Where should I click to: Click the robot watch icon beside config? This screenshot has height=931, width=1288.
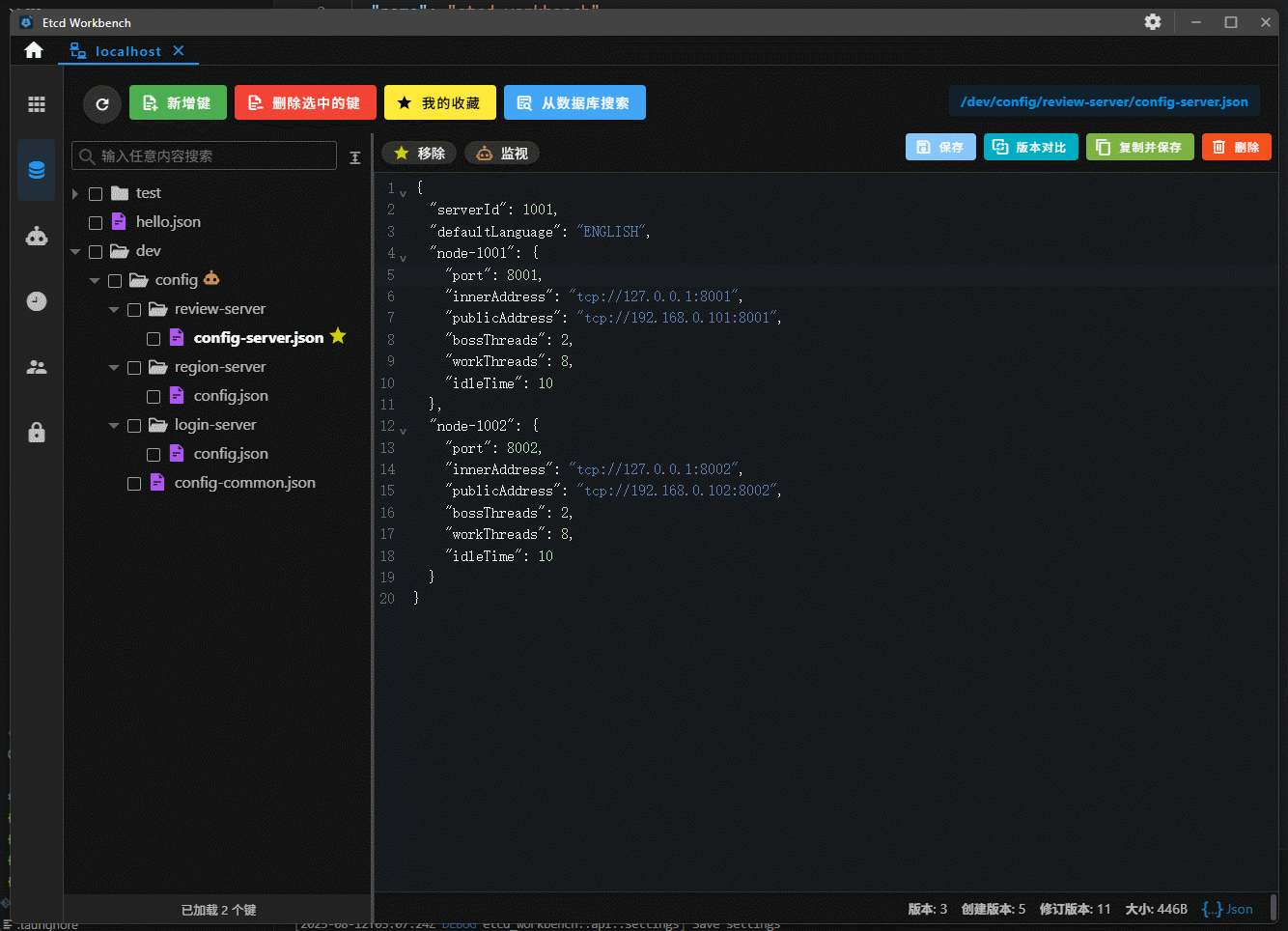[x=211, y=278]
